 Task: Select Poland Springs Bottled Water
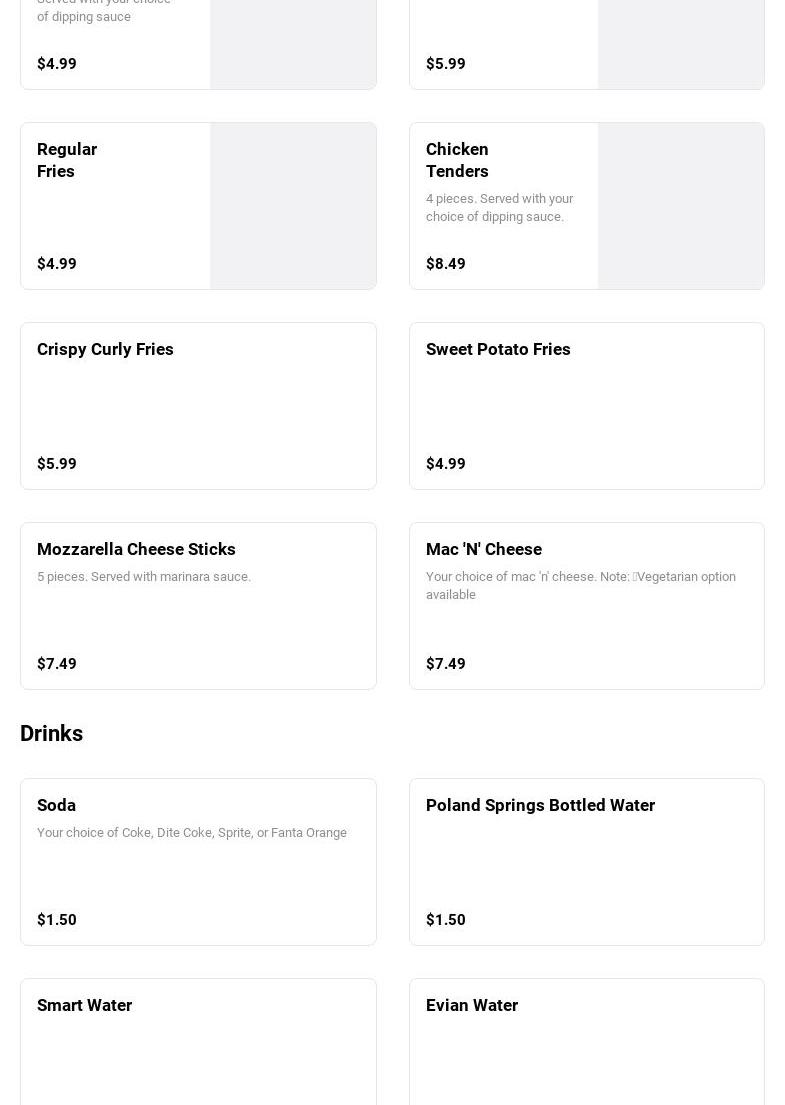tap(540, 805)
